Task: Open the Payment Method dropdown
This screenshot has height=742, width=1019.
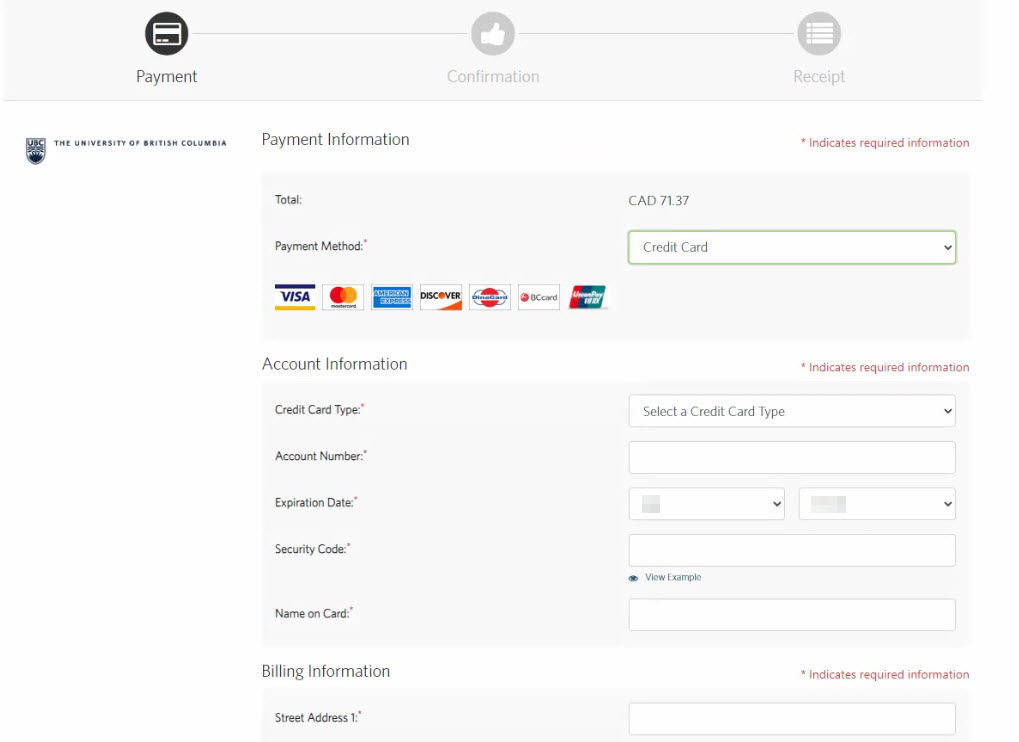Action: (x=792, y=248)
